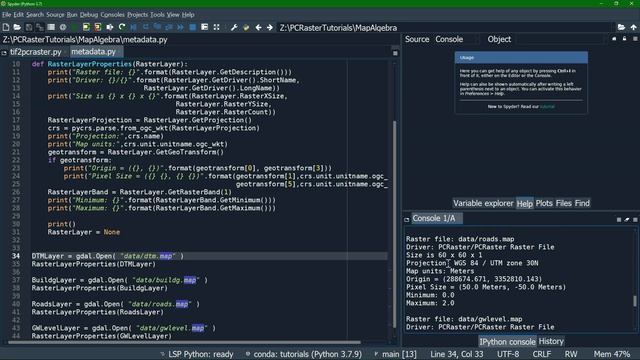This screenshot has width=640, height=360.
Task: Open the View menu
Action: pos(173,15)
